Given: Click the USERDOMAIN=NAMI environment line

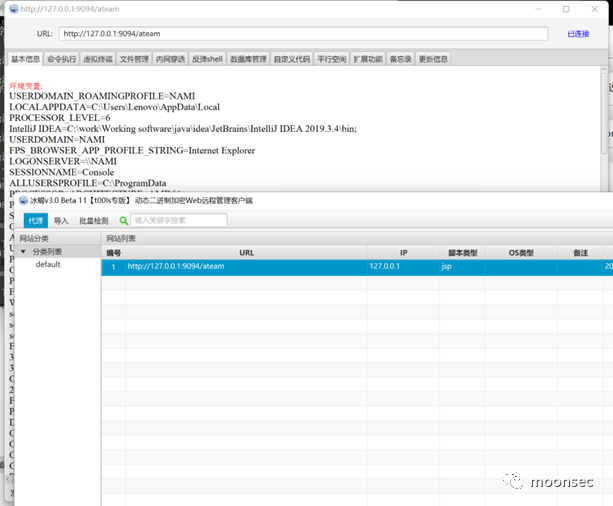Looking at the screenshot, I should click(x=57, y=140).
